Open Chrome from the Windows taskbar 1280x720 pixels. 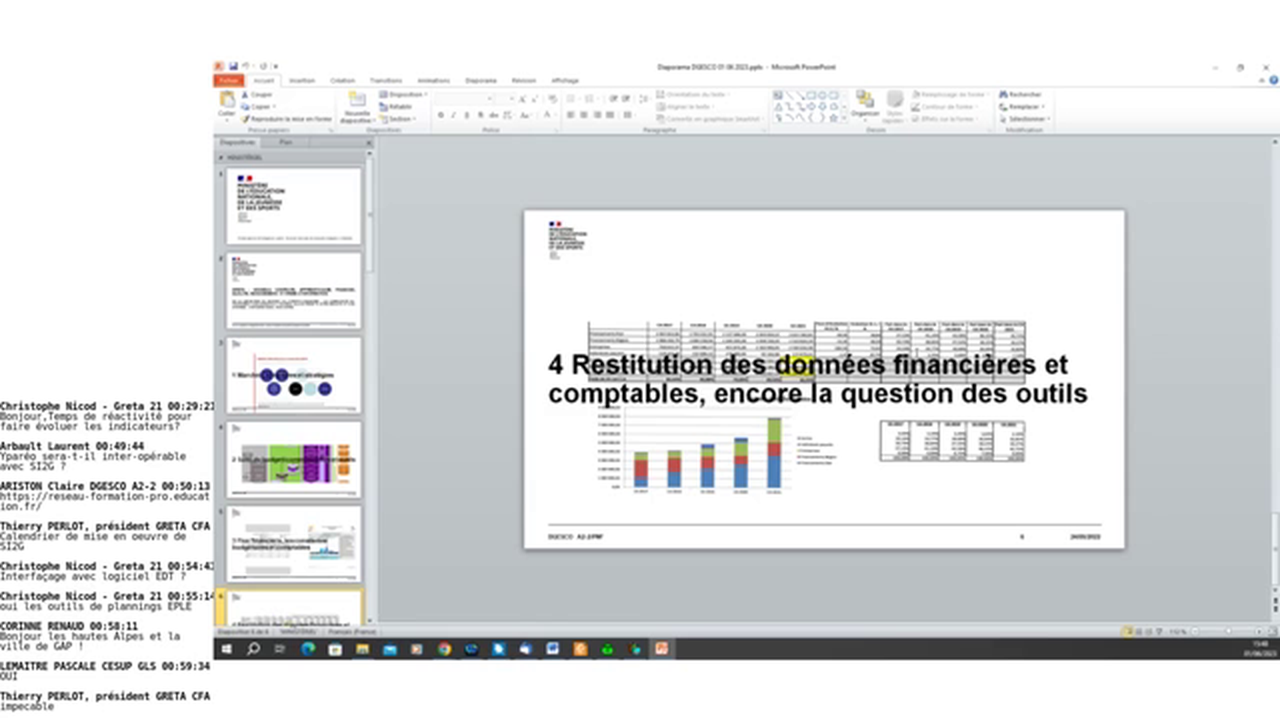pos(444,649)
